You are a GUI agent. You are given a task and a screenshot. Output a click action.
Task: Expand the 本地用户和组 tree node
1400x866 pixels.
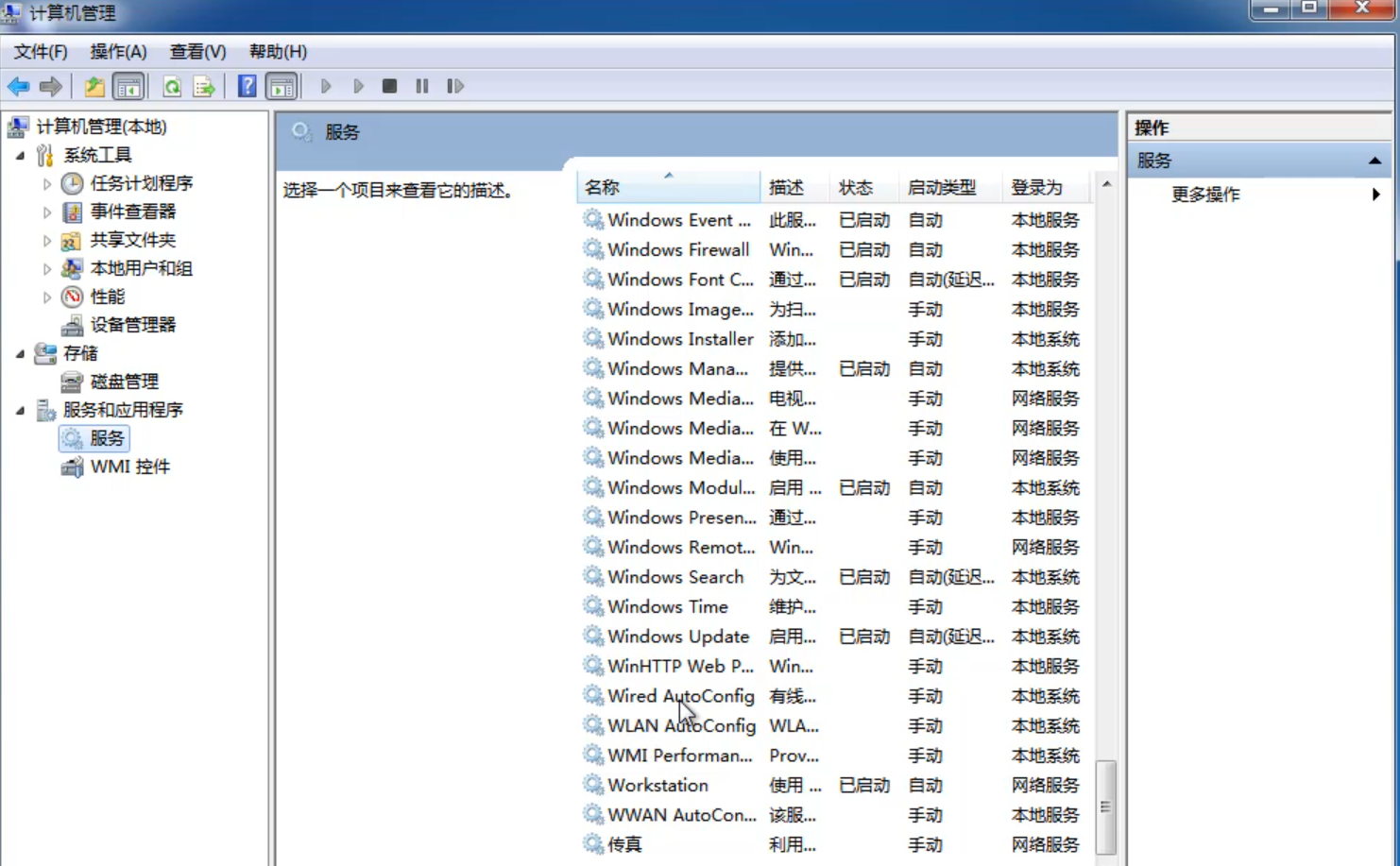47,269
